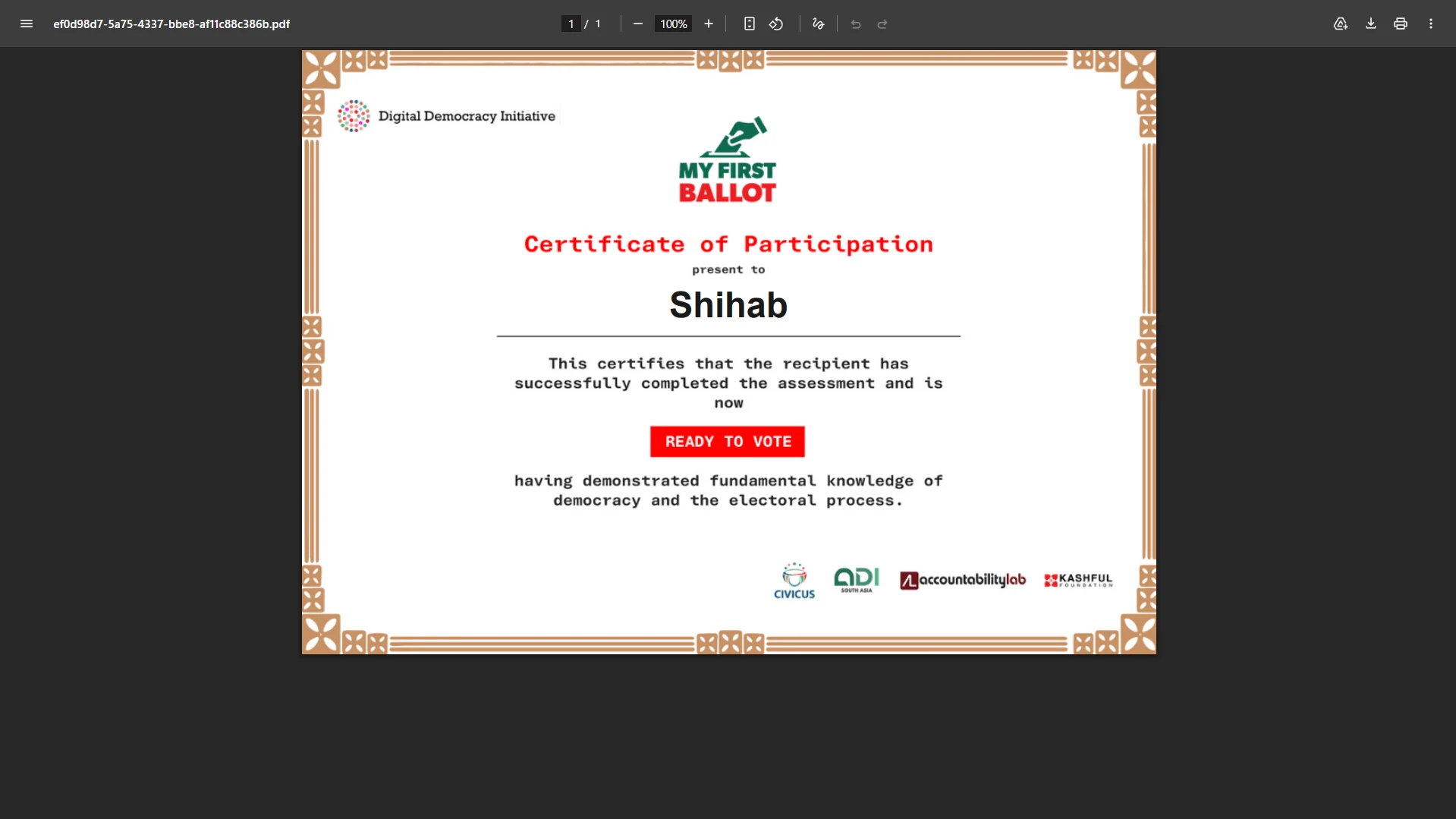Viewport: 1456px width, 819px height.
Task: Download the certificate PDF
Action: pos(1370,24)
